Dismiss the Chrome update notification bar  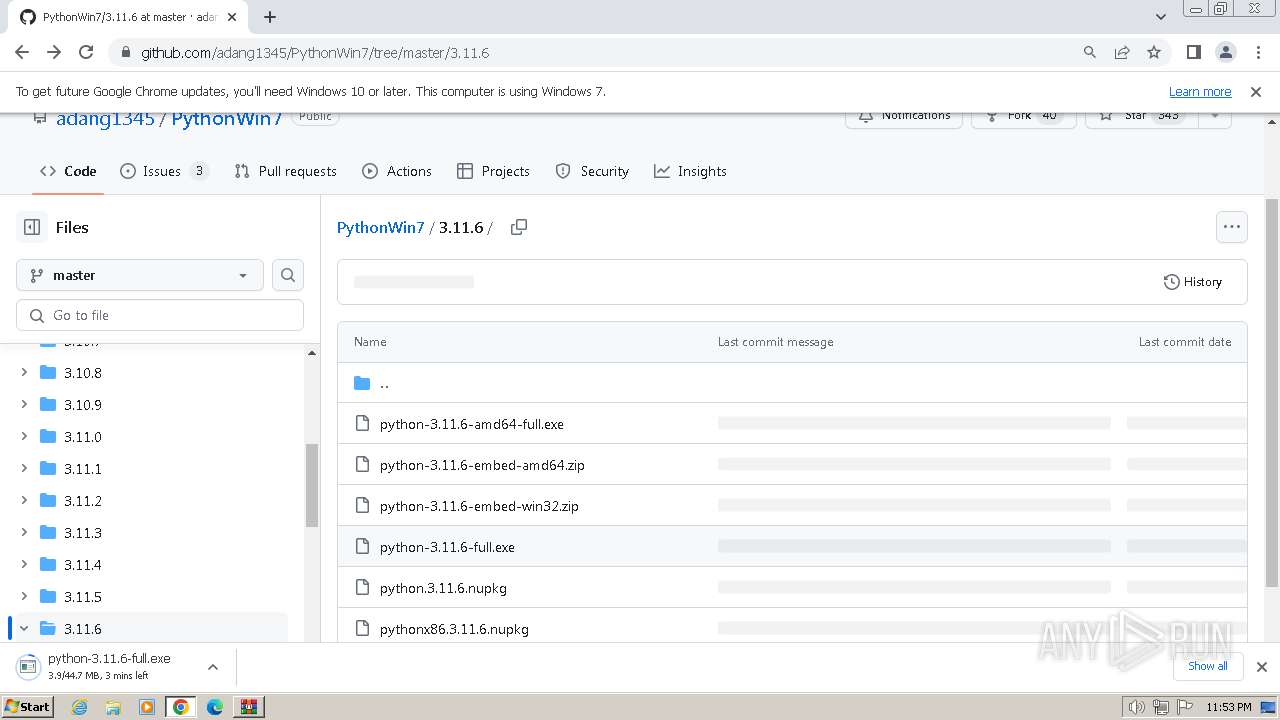coord(1256,91)
